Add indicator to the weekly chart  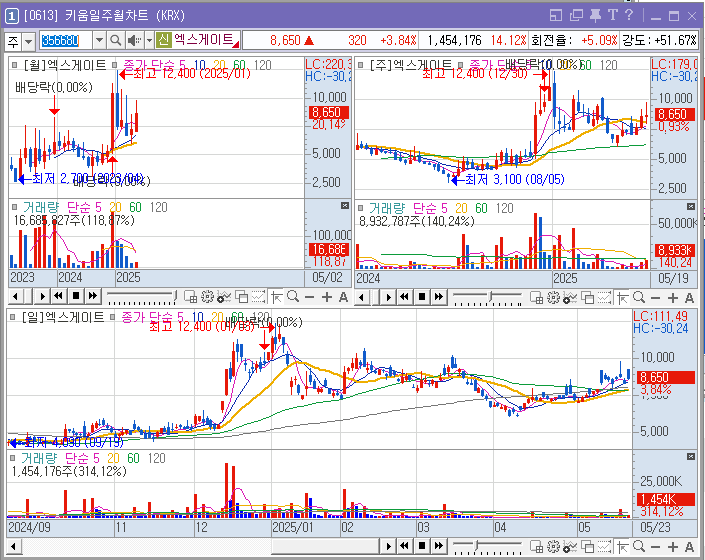pyautogui.click(x=570, y=297)
